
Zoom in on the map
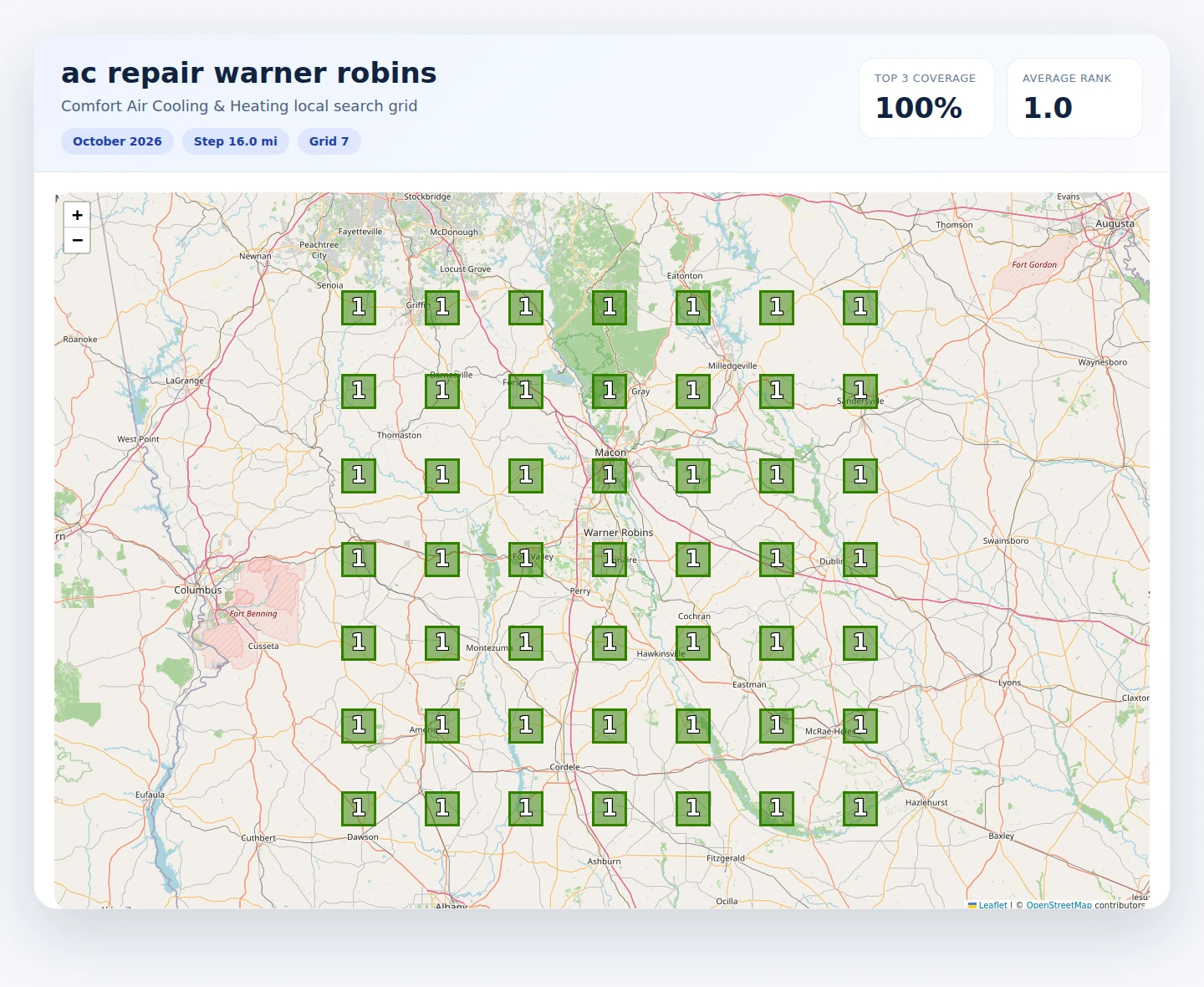pyautogui.click(x=77, y=215)
